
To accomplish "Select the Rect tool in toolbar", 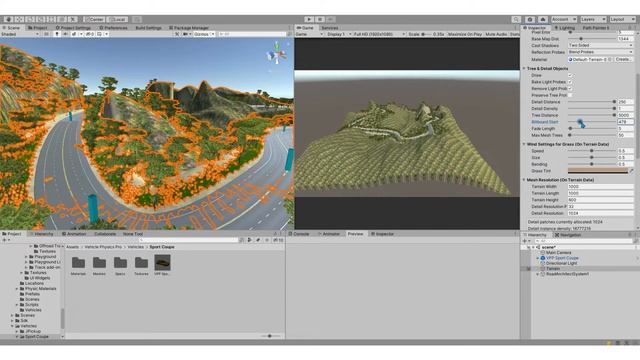I will 51,19.
